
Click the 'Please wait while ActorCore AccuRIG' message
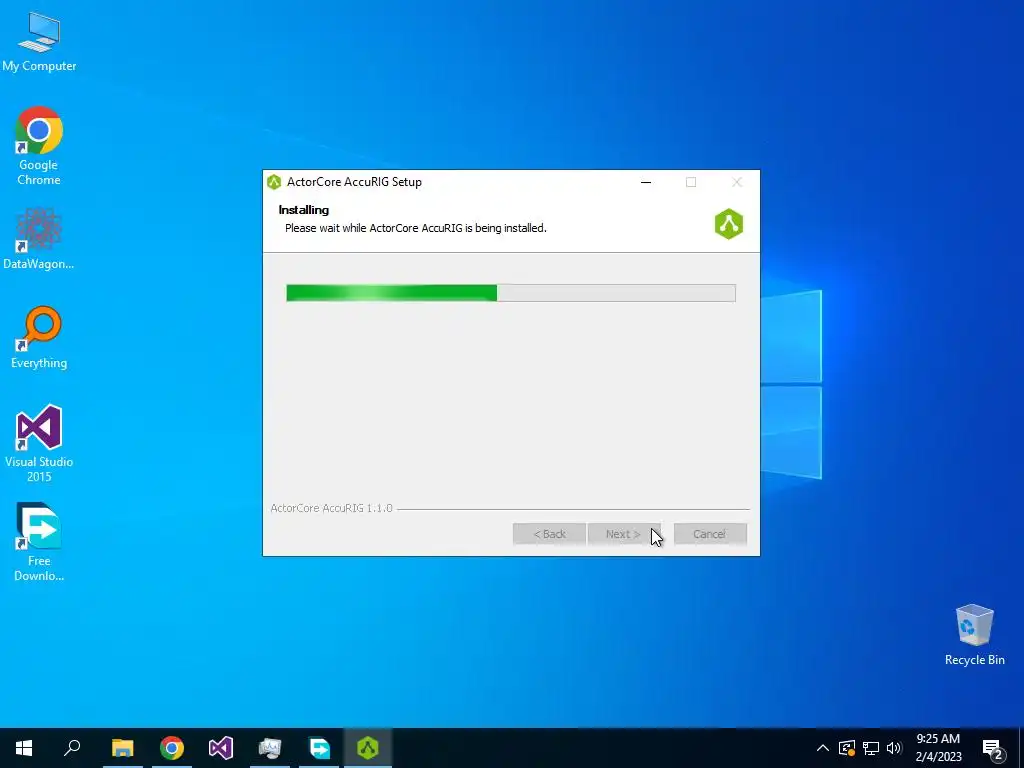click(x=415, y=228)
